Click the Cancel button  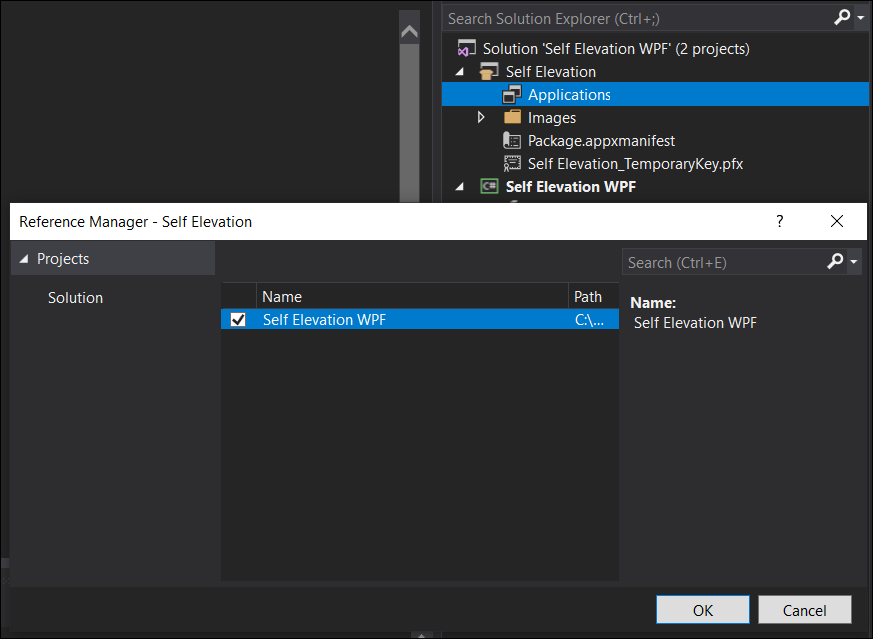(805, 610)
